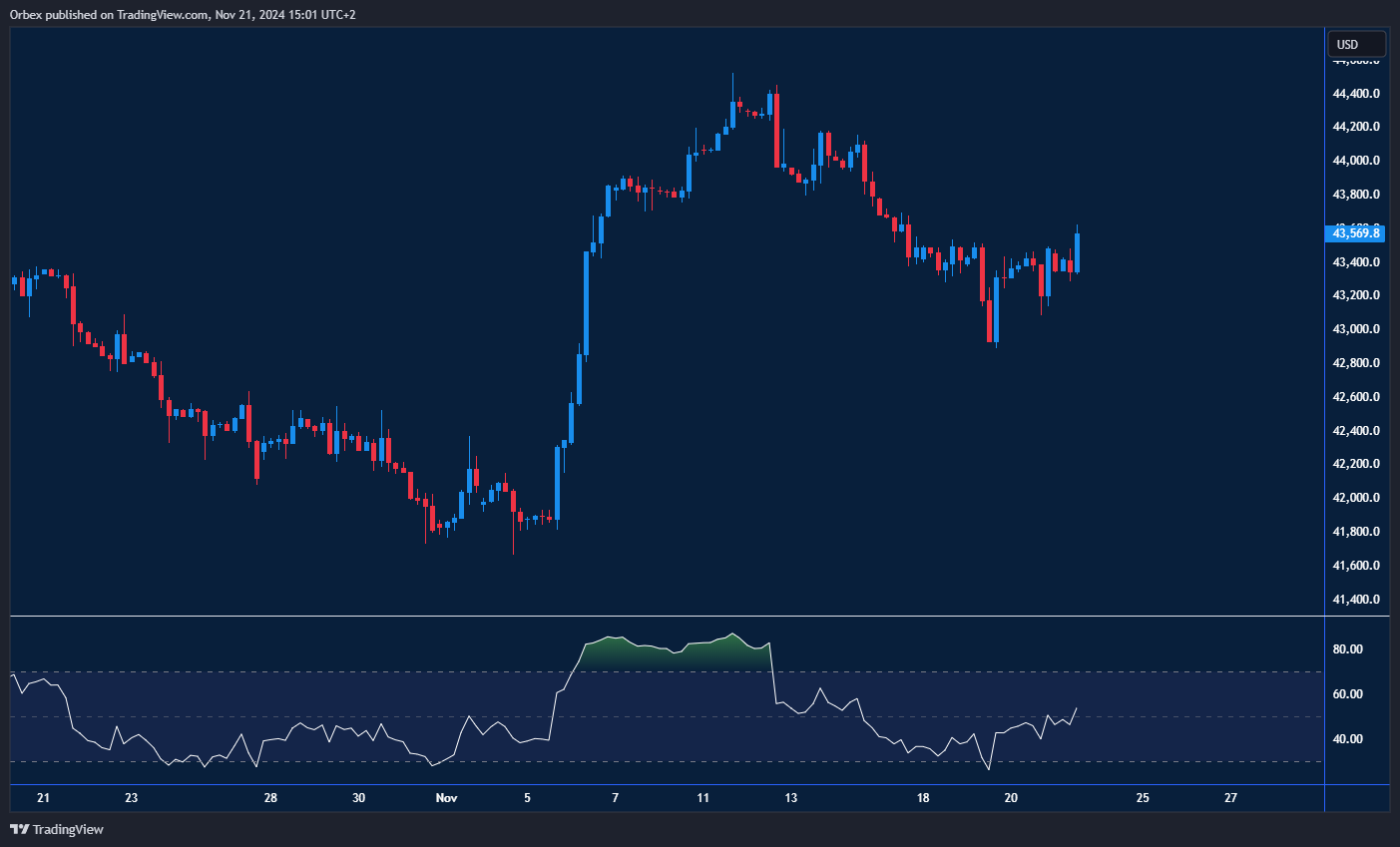Select the 42,000.0 price level label

coord(1356,498)
